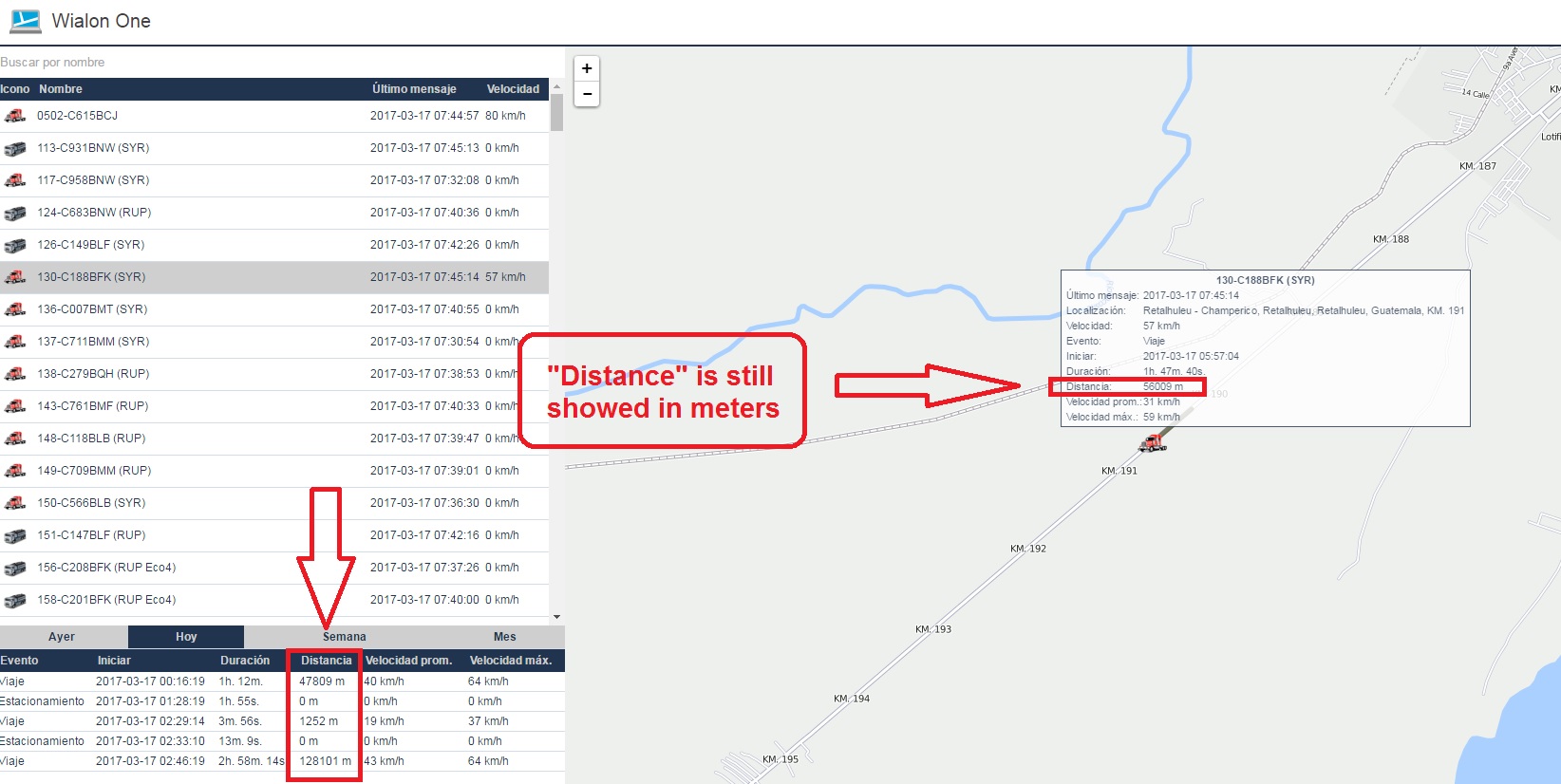
Task: Zoom in the map with plus button
Action: [x=587, y=68]
